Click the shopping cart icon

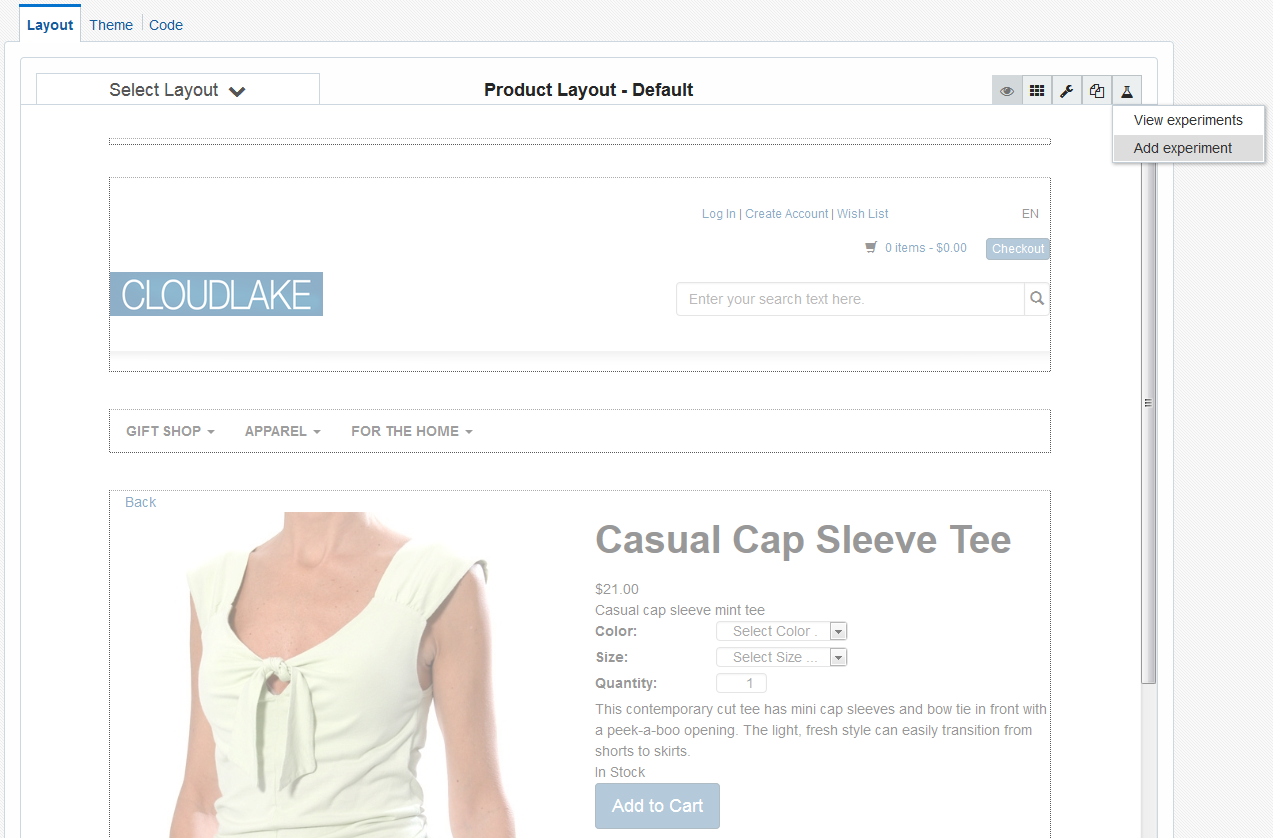coord(871,247)
